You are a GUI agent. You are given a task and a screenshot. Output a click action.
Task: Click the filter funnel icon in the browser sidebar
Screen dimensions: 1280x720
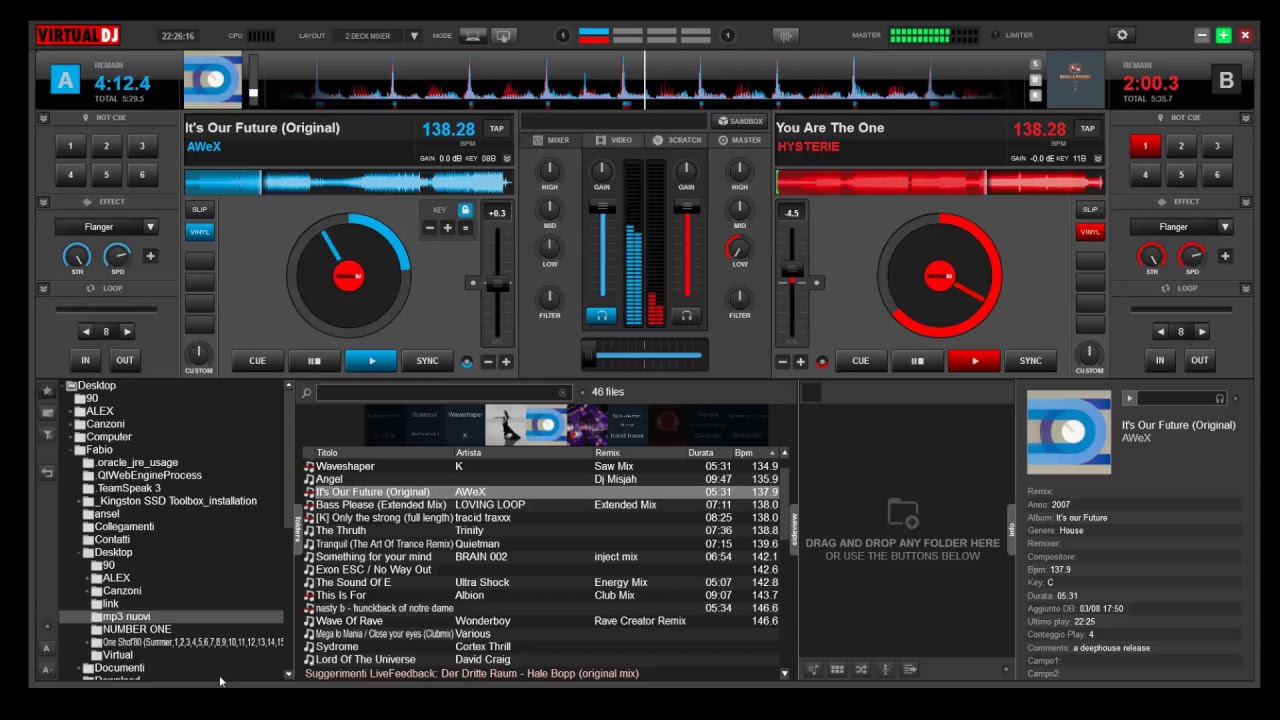click(x=47, y=434)
